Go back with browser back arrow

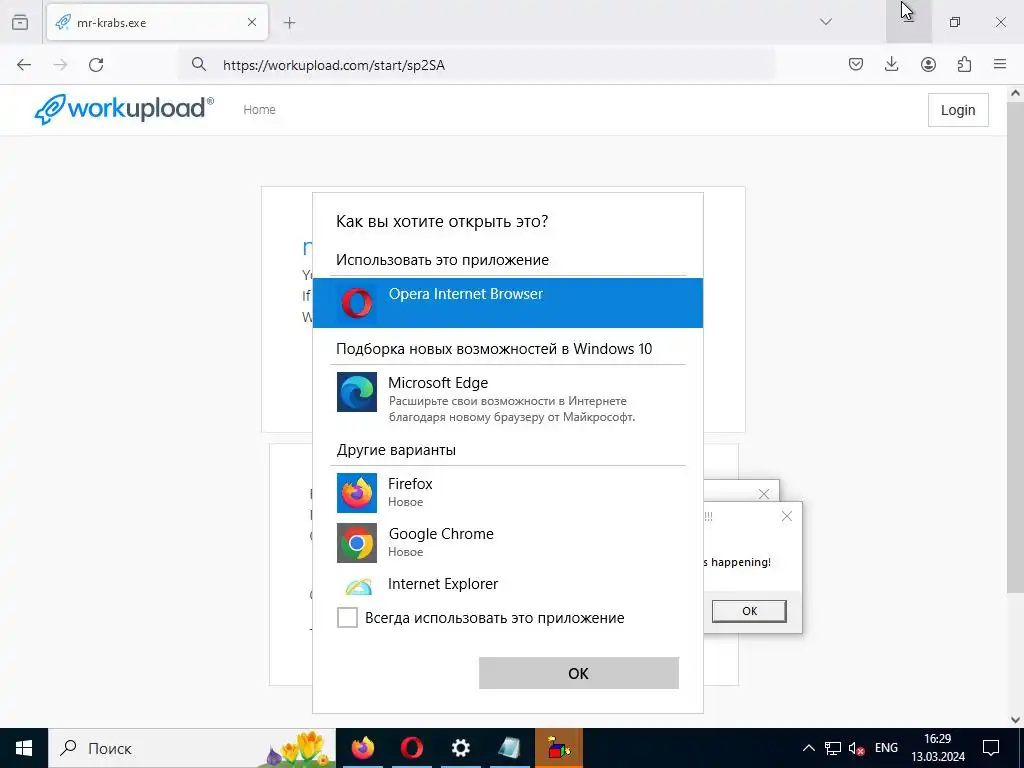(24, 65)
